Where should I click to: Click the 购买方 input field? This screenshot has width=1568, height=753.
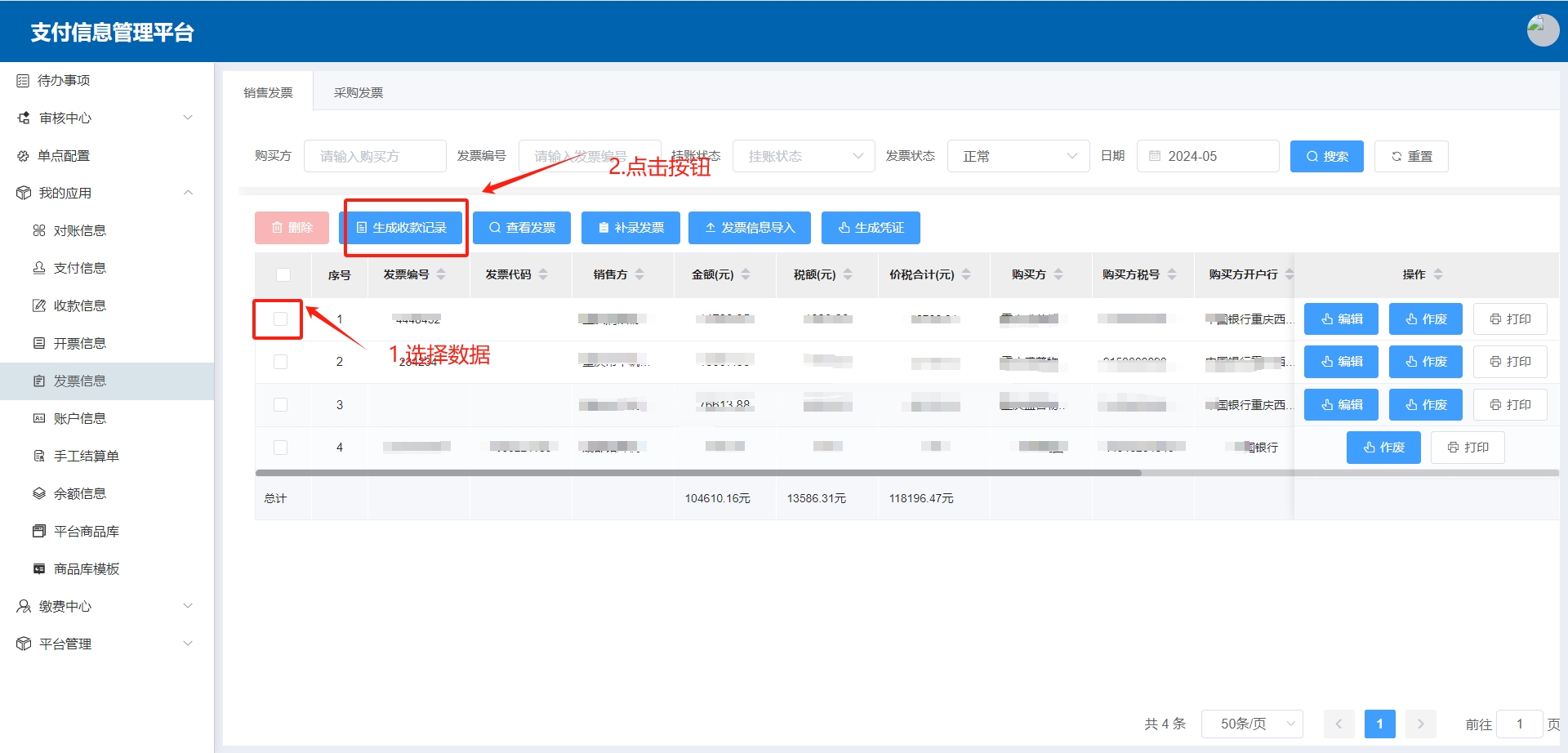pyautogui.click(x=375, y=156)
